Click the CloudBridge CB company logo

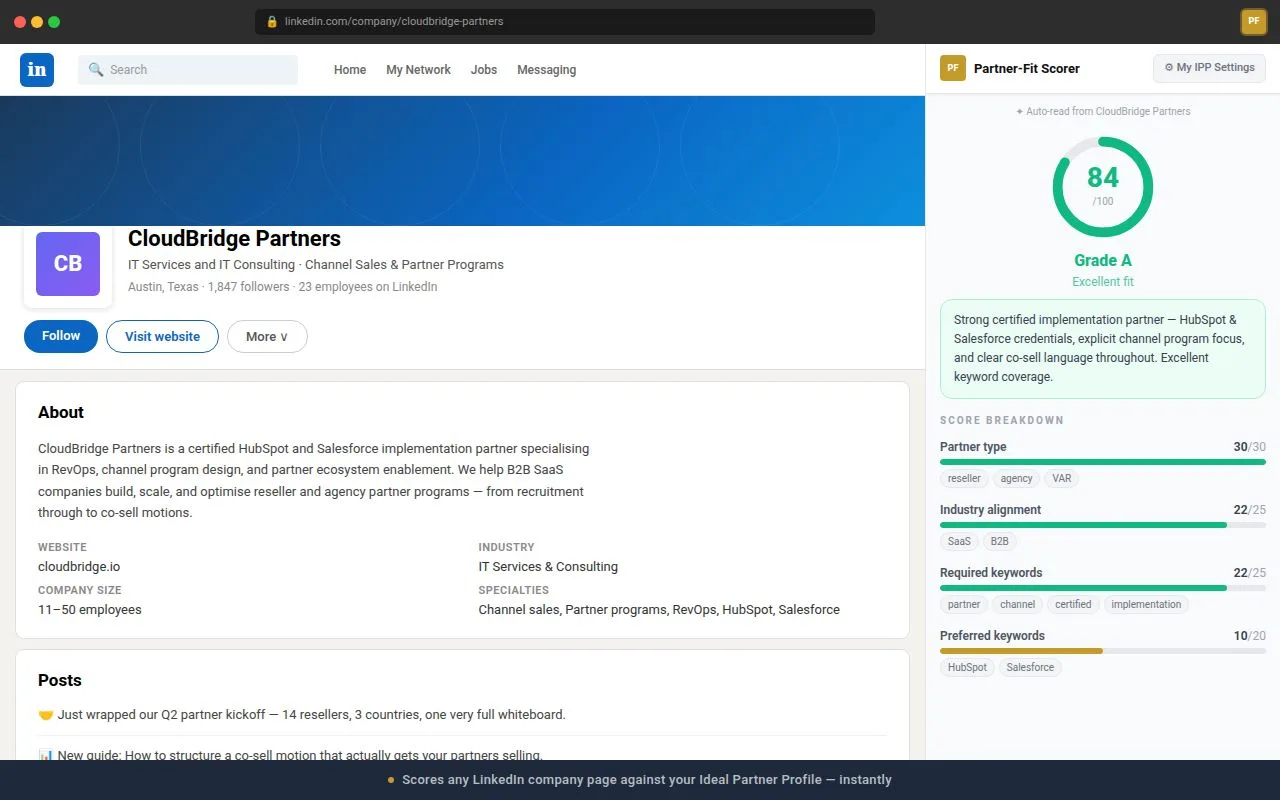click(x=68, y=264)
